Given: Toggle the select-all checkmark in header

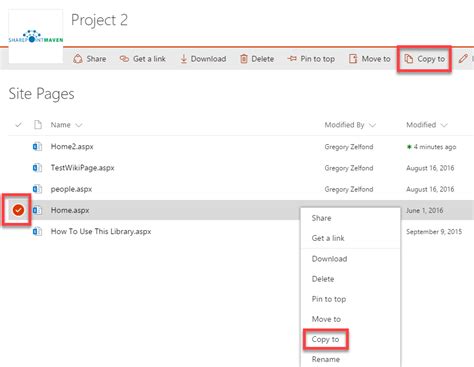Looking at the screenshot, I should click(x=18, y=125).
